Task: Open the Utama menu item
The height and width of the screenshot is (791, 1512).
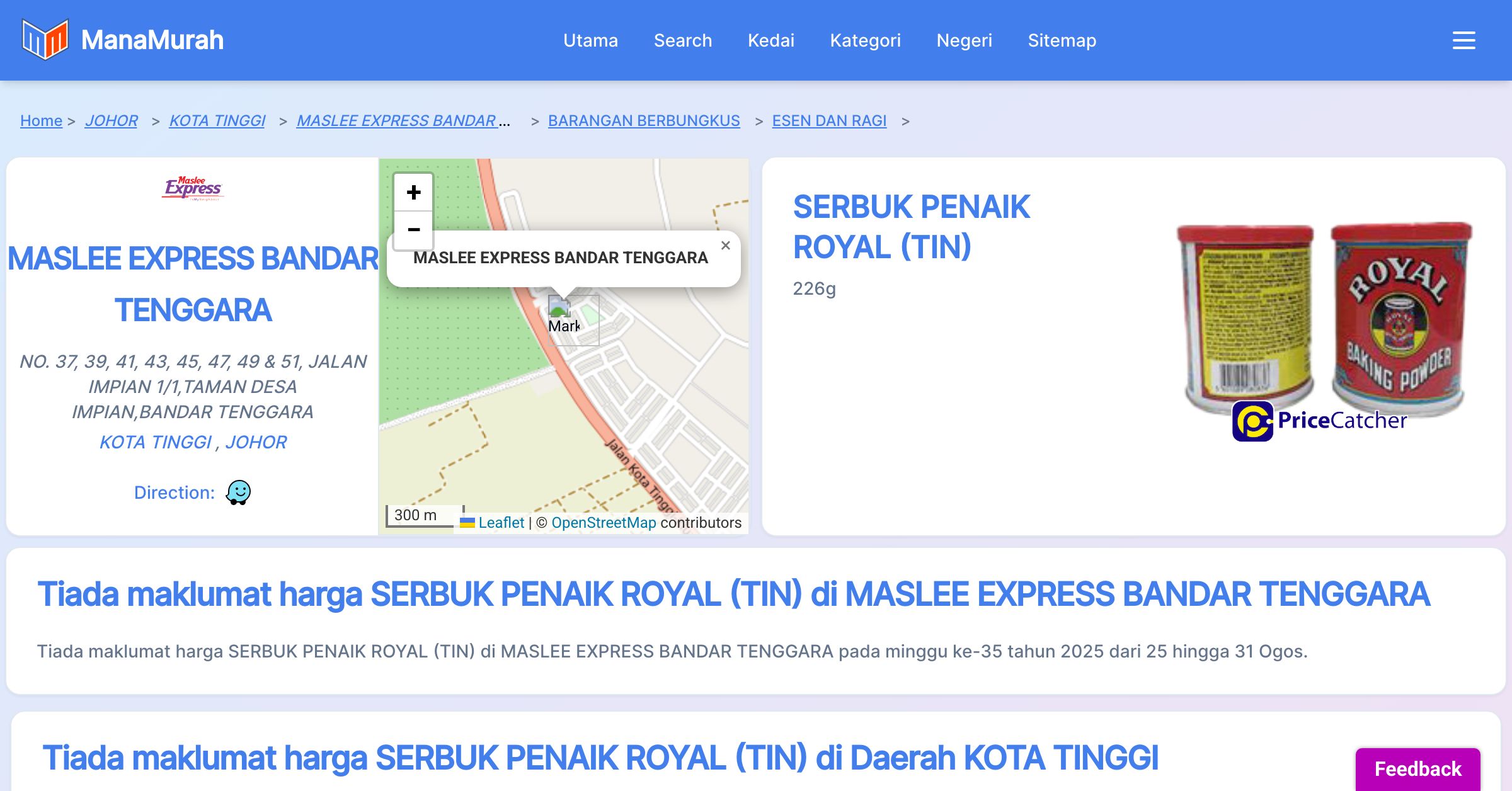Action: click(x=590, y=40)
